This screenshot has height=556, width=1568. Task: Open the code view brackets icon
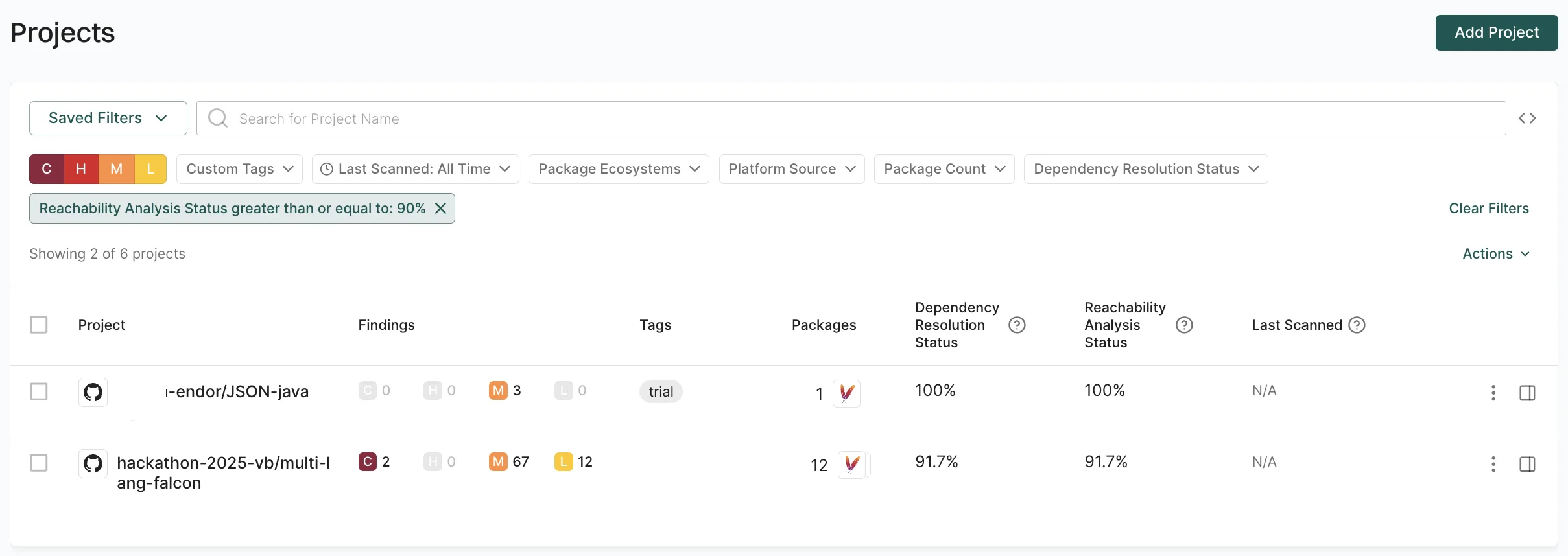[1527, 118]
